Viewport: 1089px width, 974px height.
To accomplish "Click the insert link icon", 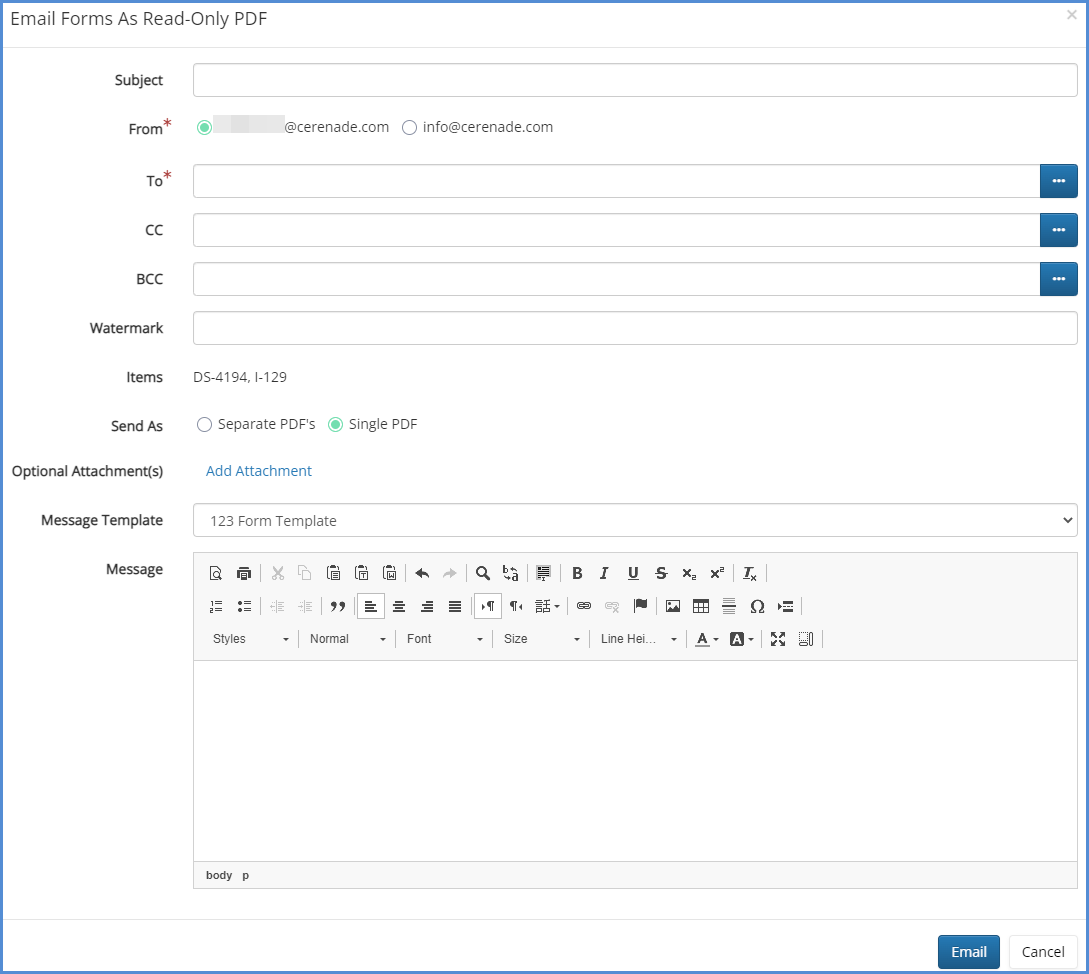I will [584, 606].
